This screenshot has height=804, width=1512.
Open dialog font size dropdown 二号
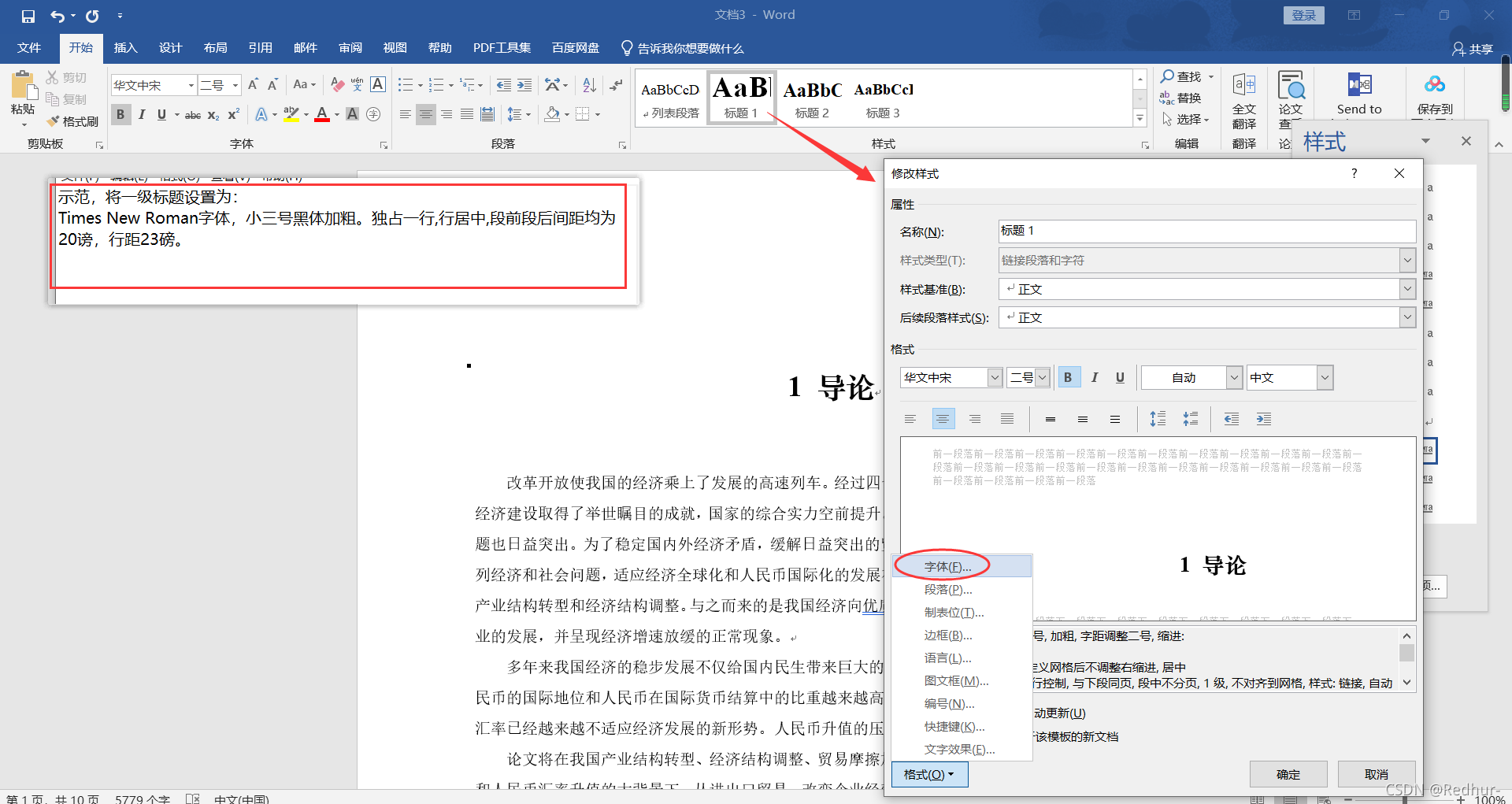(1042, 378)
